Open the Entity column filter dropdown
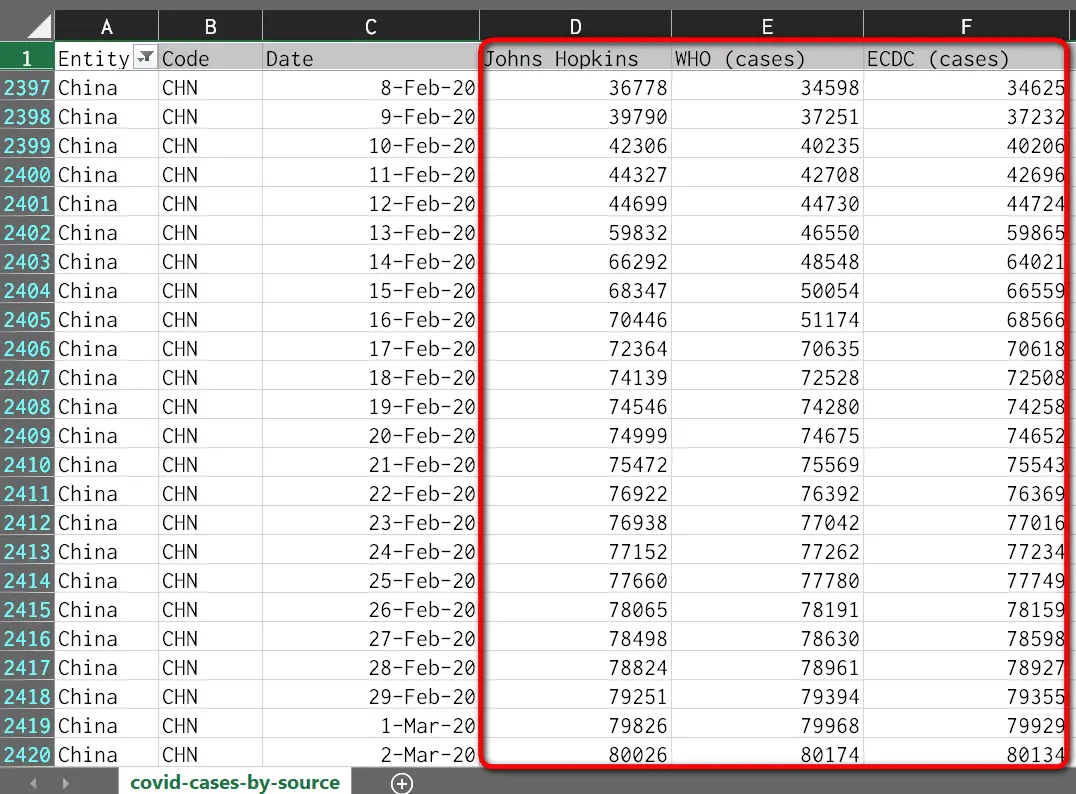This screenshot has width=1076, height=794. [x=145, y=58]
